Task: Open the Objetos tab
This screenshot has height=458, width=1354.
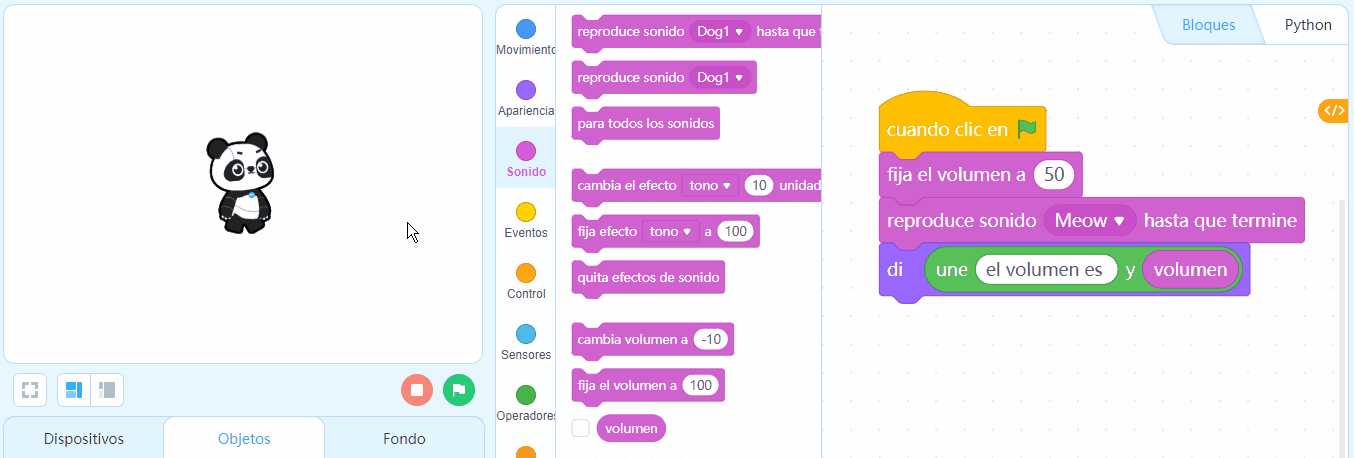Action: (x=244, y=438)
